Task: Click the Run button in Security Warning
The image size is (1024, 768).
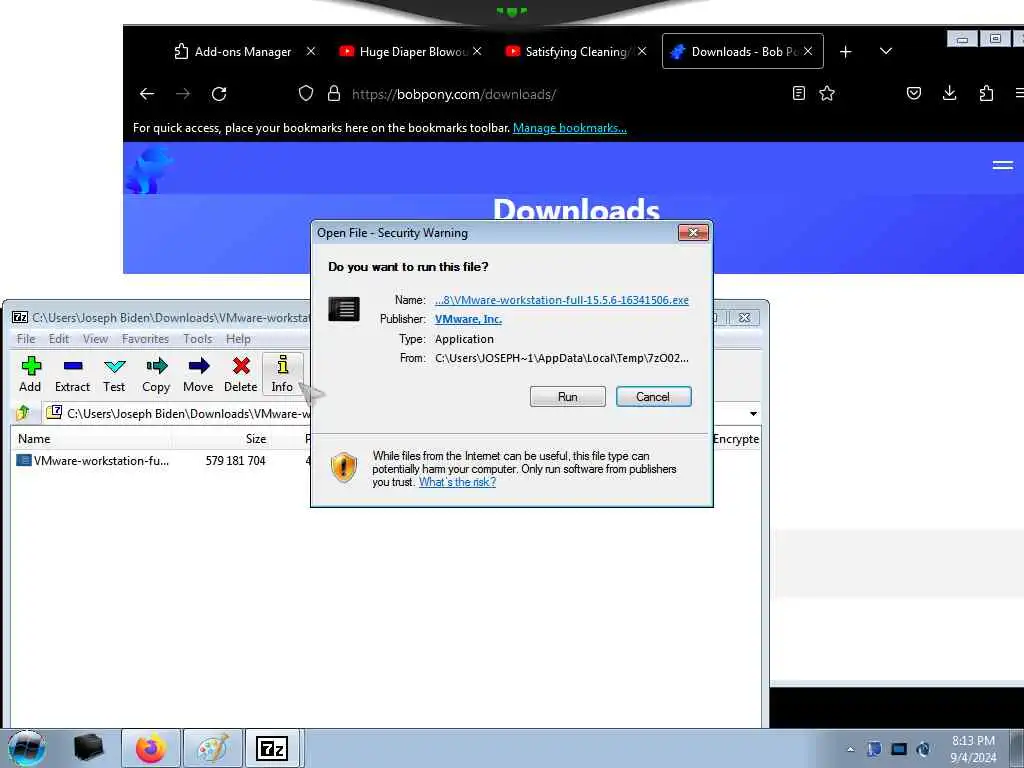Action: (x=568, y=396)
